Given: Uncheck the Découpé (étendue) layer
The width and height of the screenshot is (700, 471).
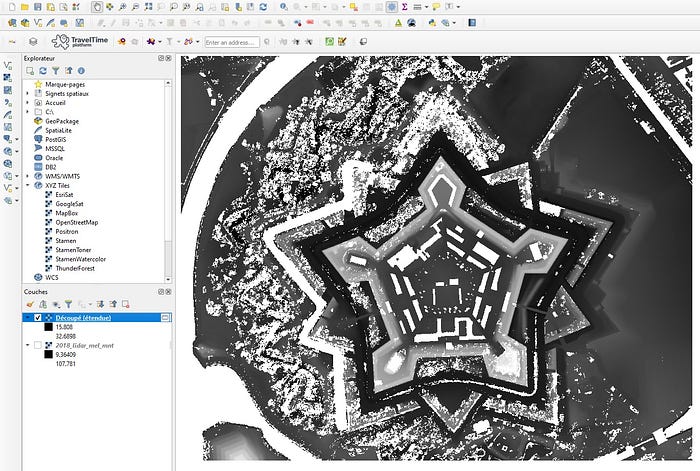Looking at the screenshot, I should tap(38, 317).
